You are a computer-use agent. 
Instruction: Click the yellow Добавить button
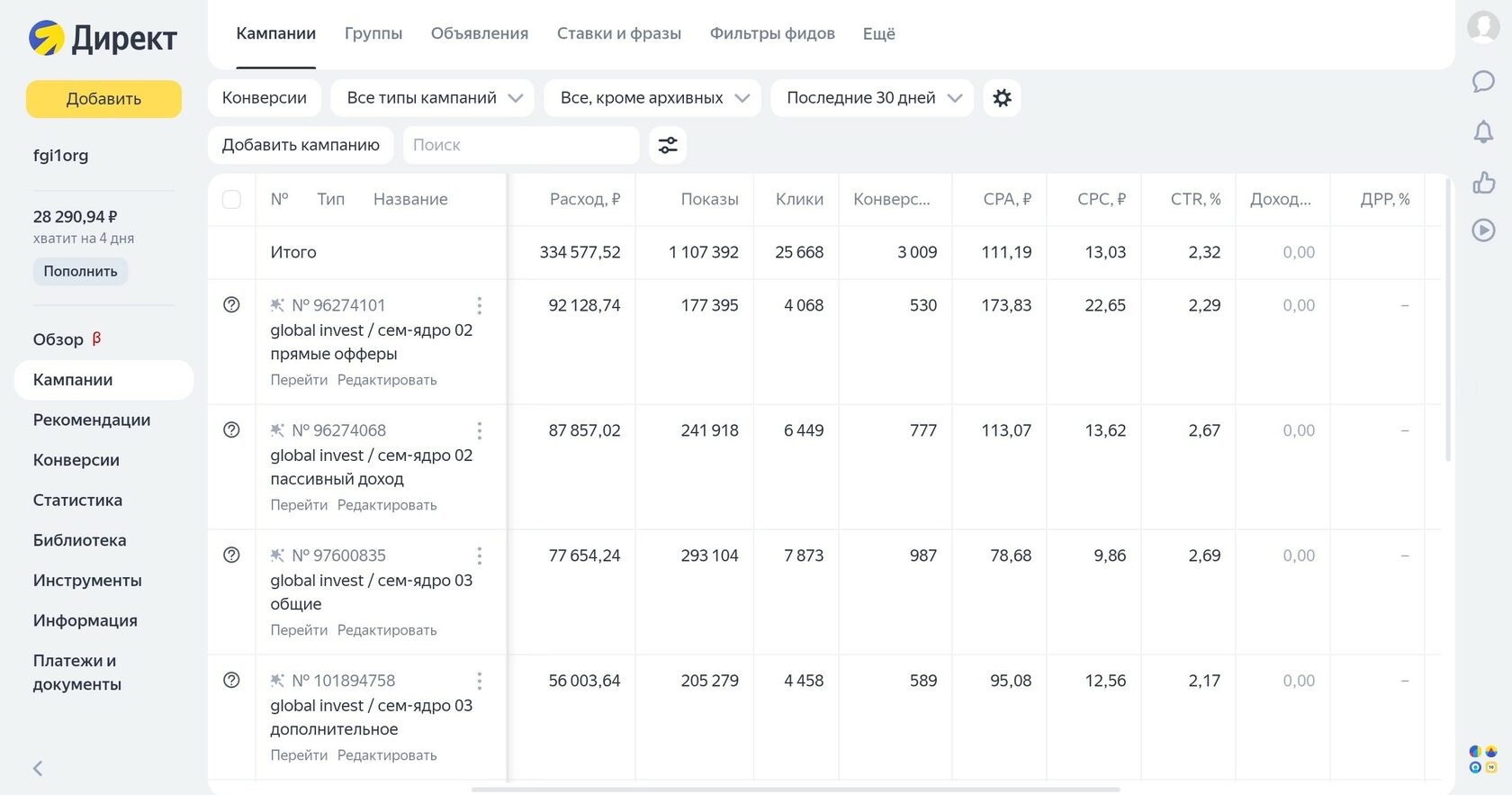(103, 99)
